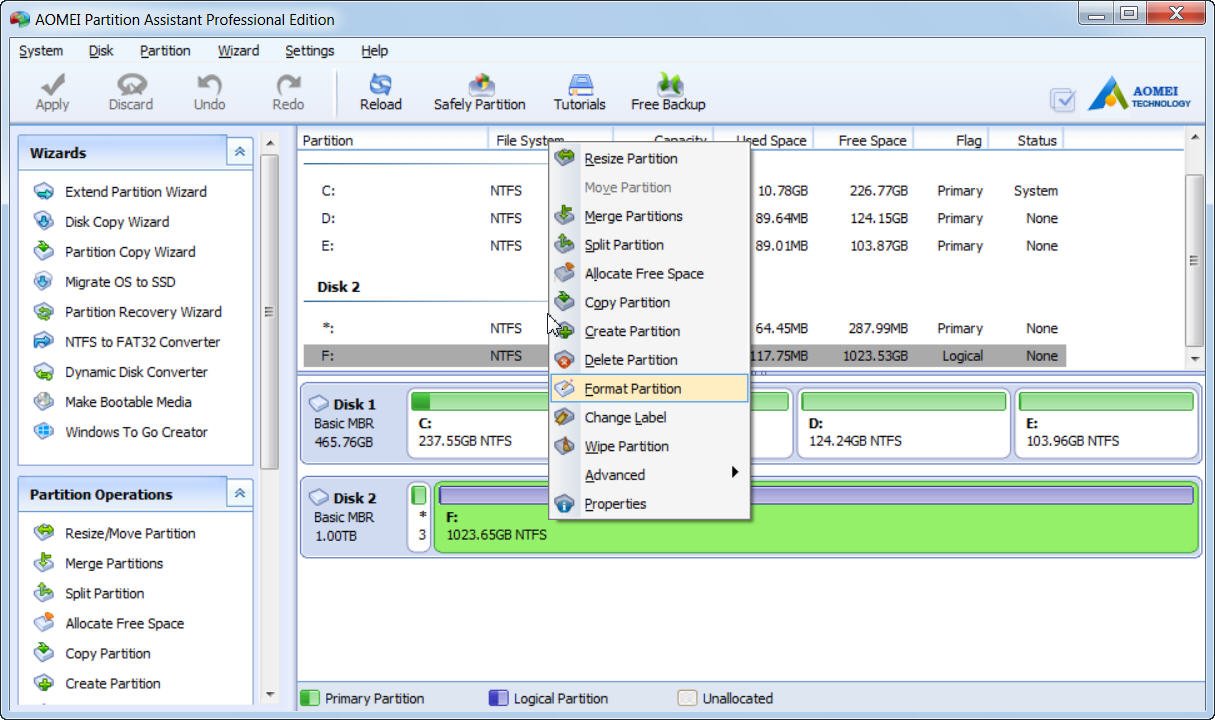Choose Delete Partition from context menu

click(649, 360)
